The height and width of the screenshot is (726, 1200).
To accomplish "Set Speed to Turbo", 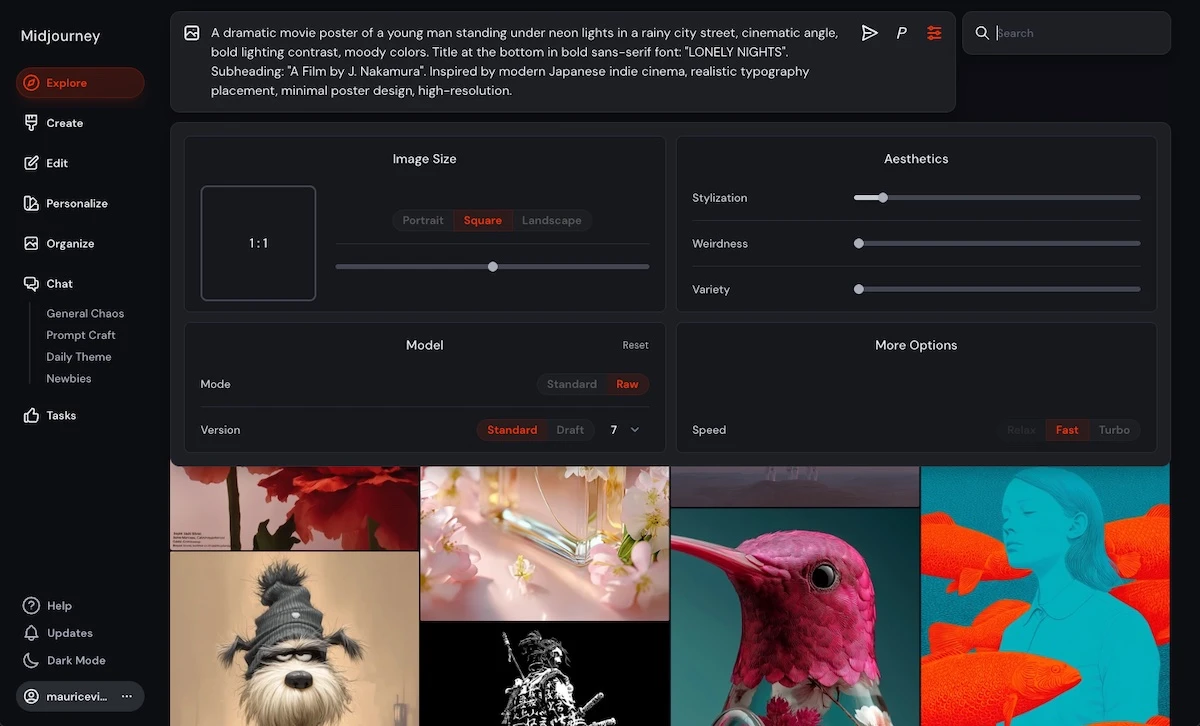I will click(x=1114, y=430).
